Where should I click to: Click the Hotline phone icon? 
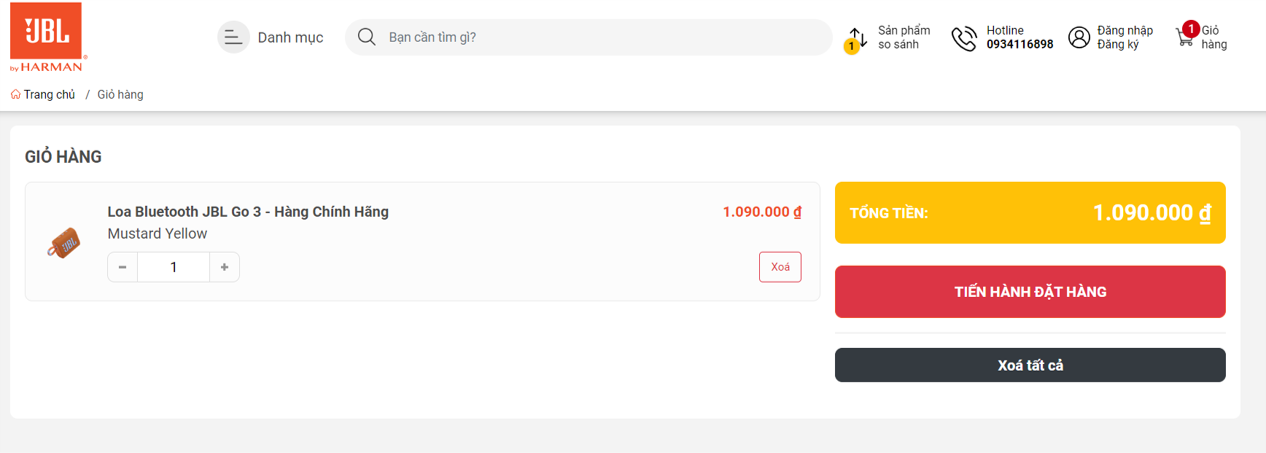(x=964, y=38)
